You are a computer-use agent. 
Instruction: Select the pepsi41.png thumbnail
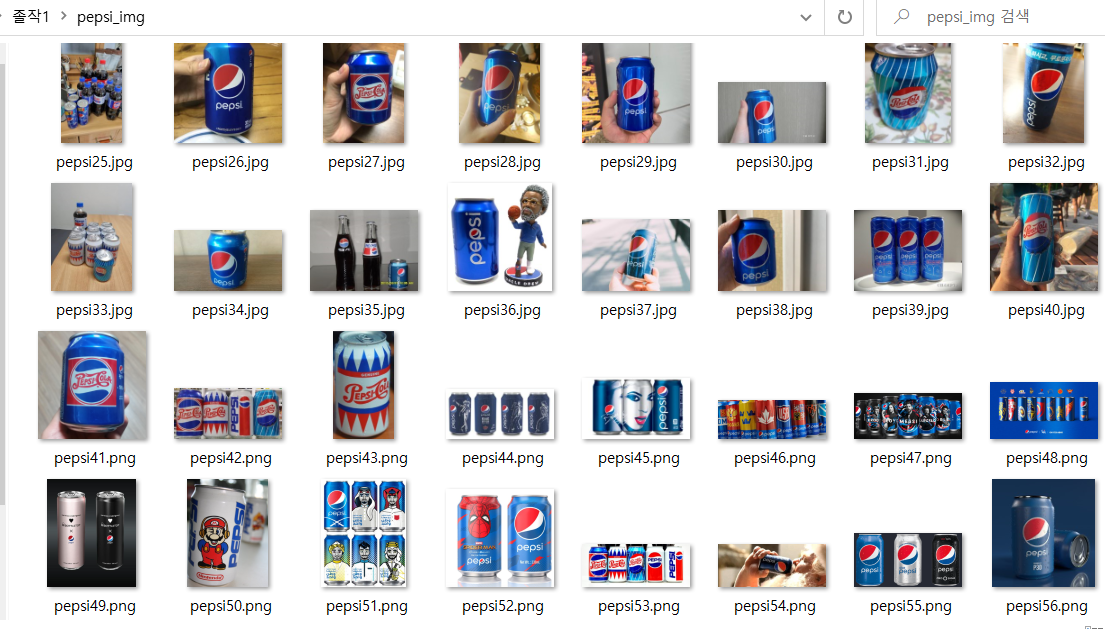coord(92,385)
